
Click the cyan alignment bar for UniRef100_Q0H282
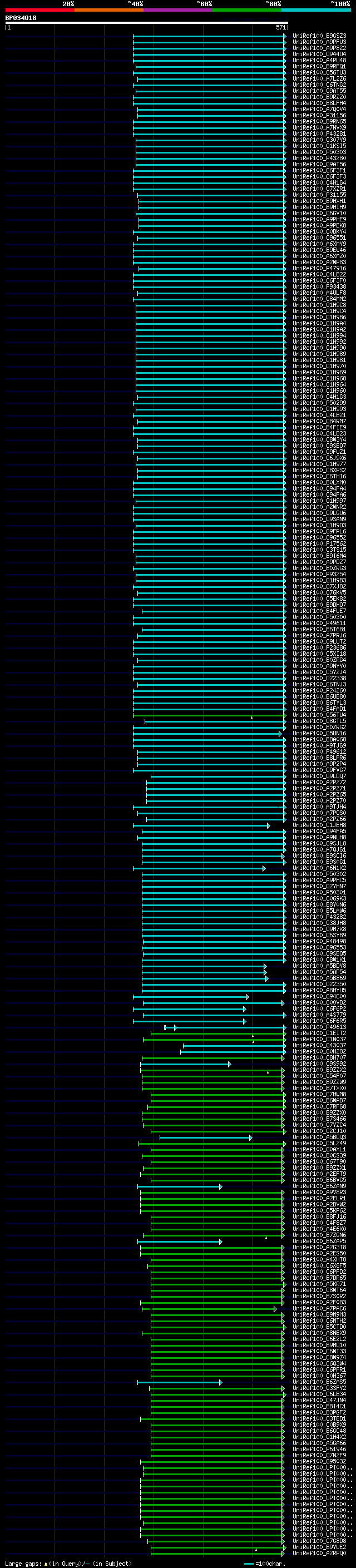(x=233, y=1051)
